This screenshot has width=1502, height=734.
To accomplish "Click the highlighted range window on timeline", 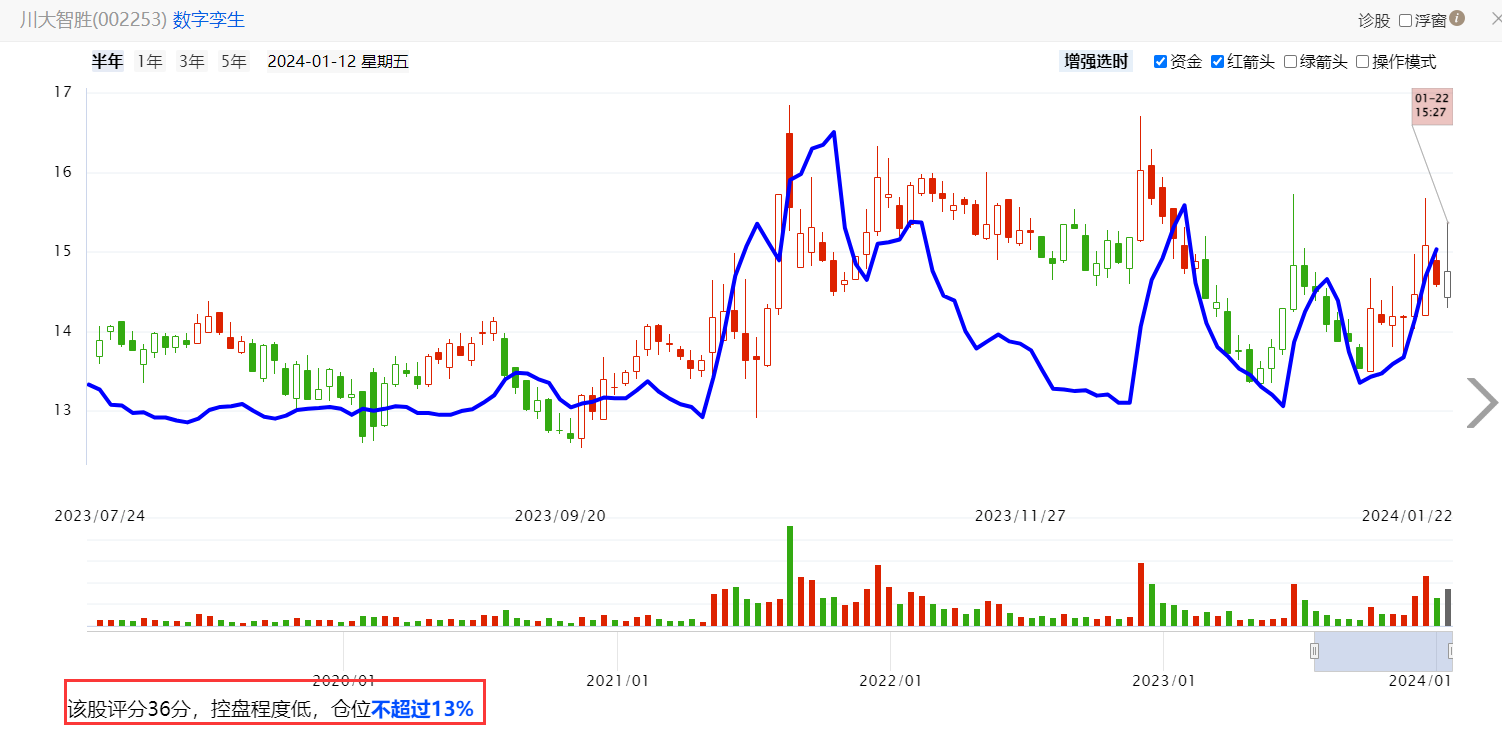I will click(x=1383, y=651).
